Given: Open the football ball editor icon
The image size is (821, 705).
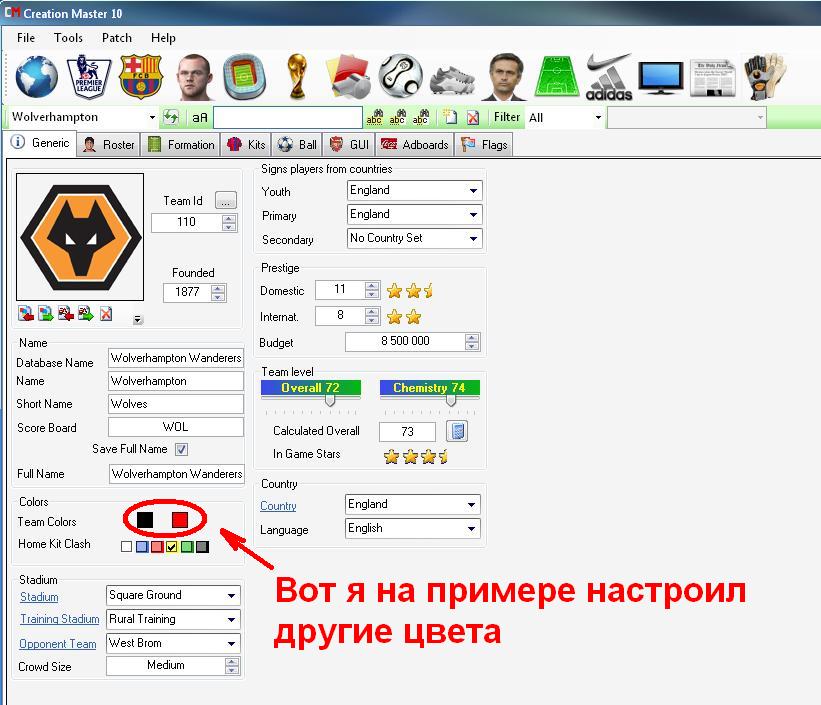Looking at the screenshot, I should (401, 76).
